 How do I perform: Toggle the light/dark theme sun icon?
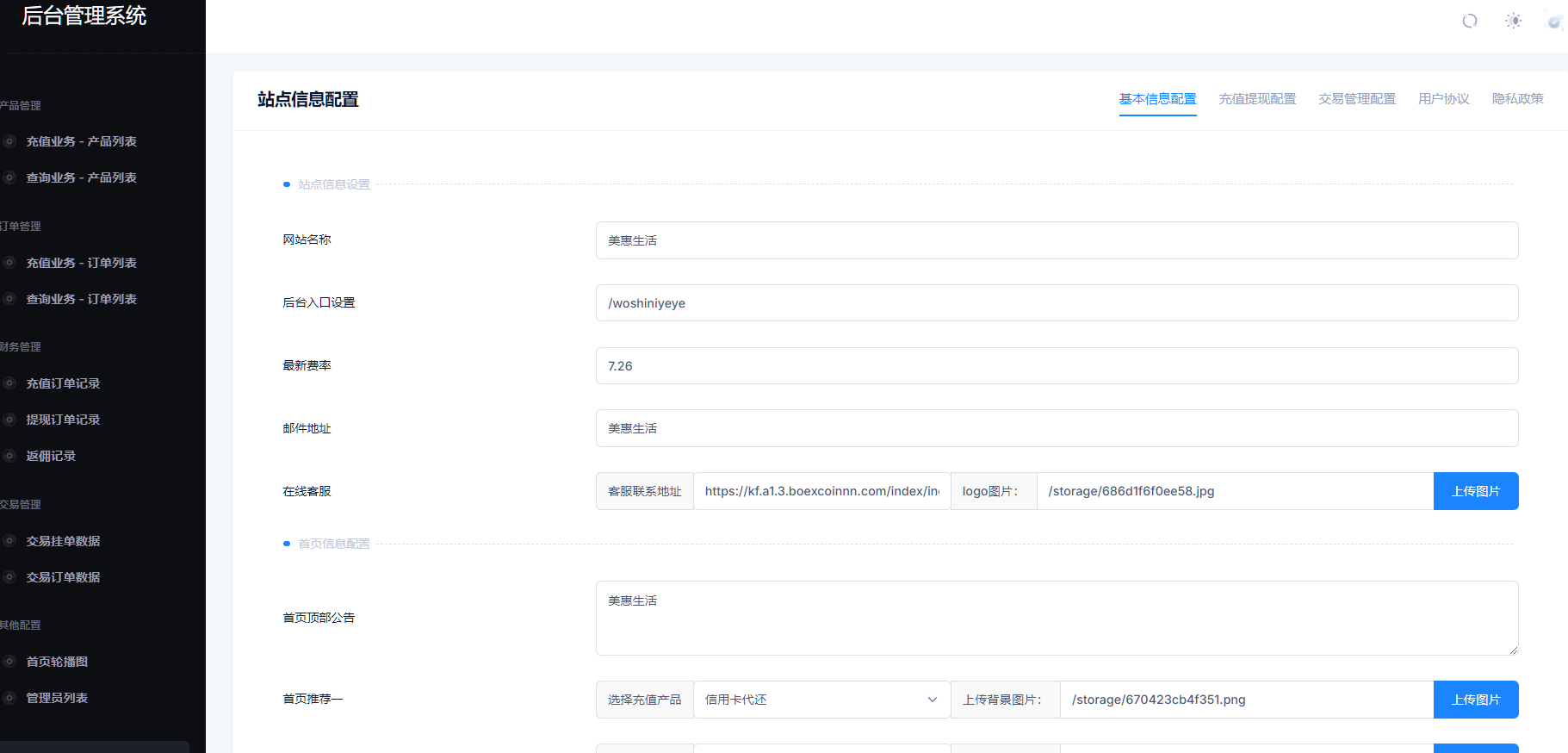pos(1513,21)
